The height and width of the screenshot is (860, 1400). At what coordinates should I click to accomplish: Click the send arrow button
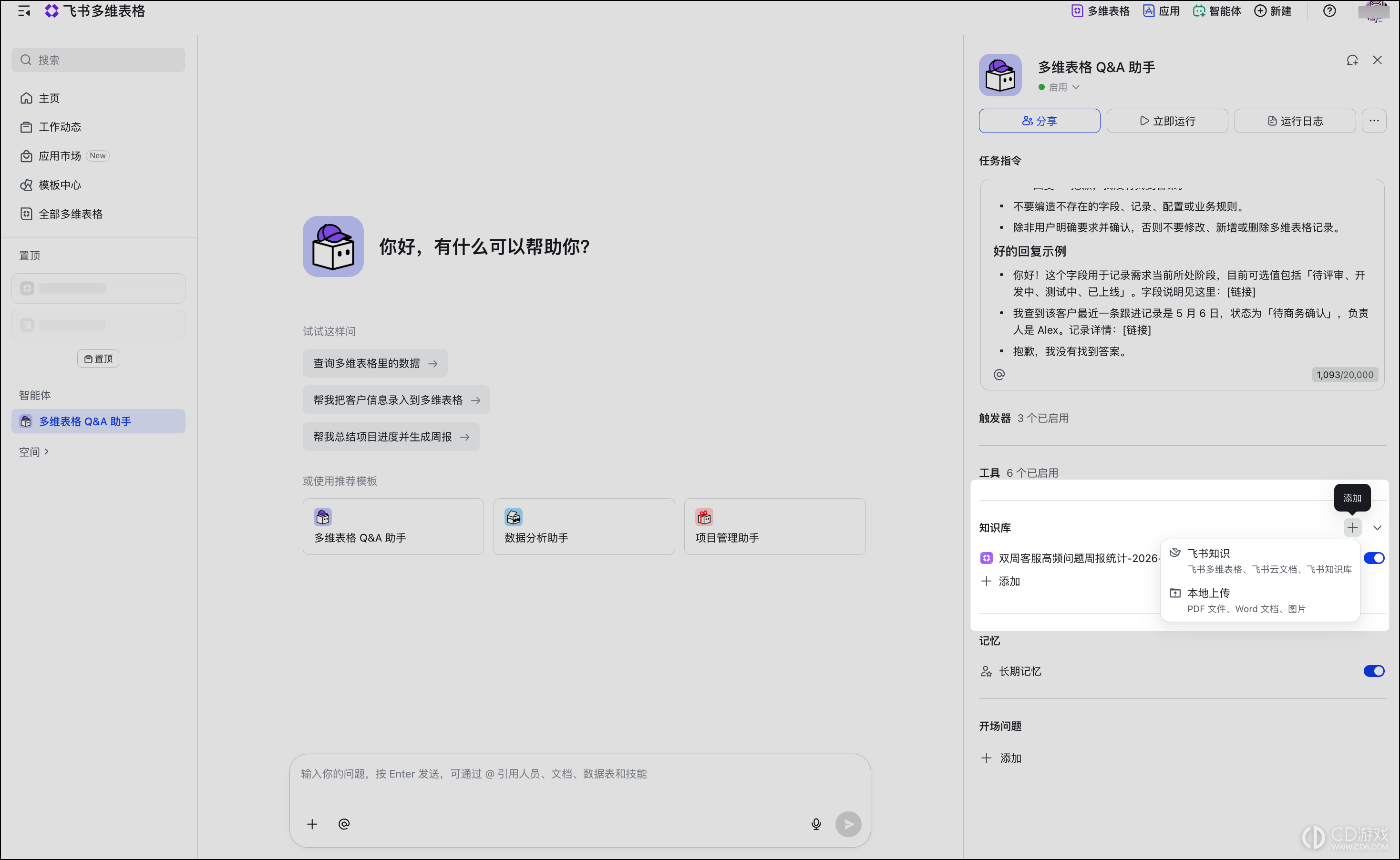point(848,824)
